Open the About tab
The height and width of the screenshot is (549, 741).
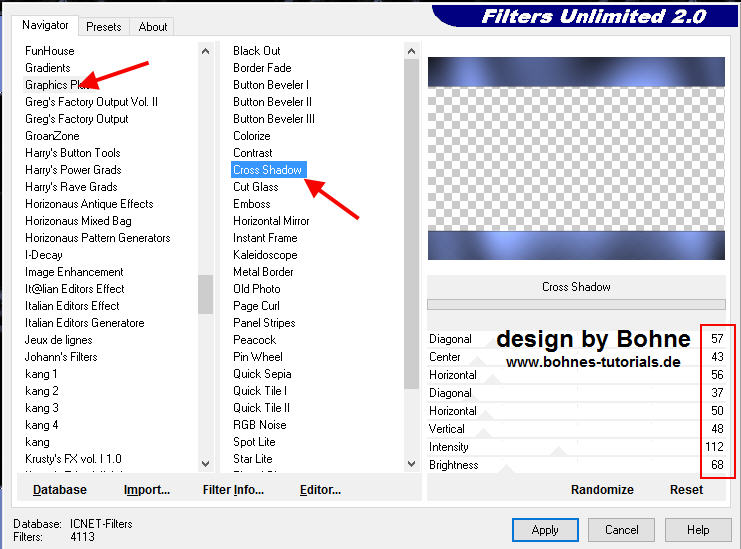pos(153,27)
